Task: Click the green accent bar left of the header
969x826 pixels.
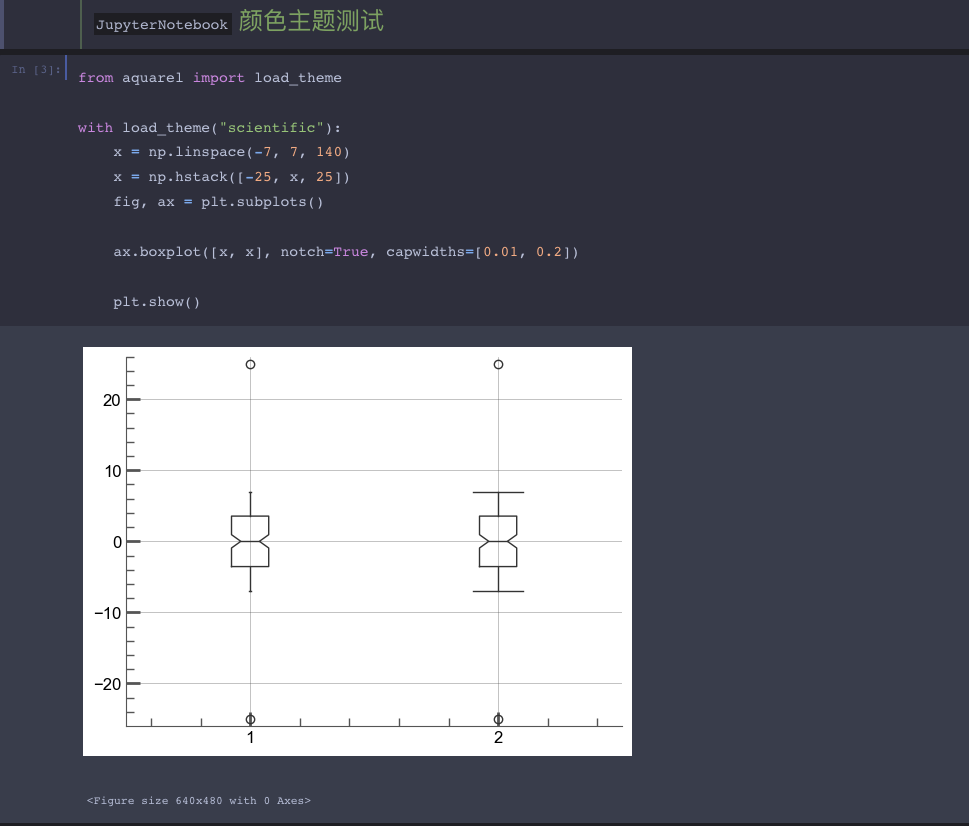Action: pyautogui.click(x=79, y=23)
